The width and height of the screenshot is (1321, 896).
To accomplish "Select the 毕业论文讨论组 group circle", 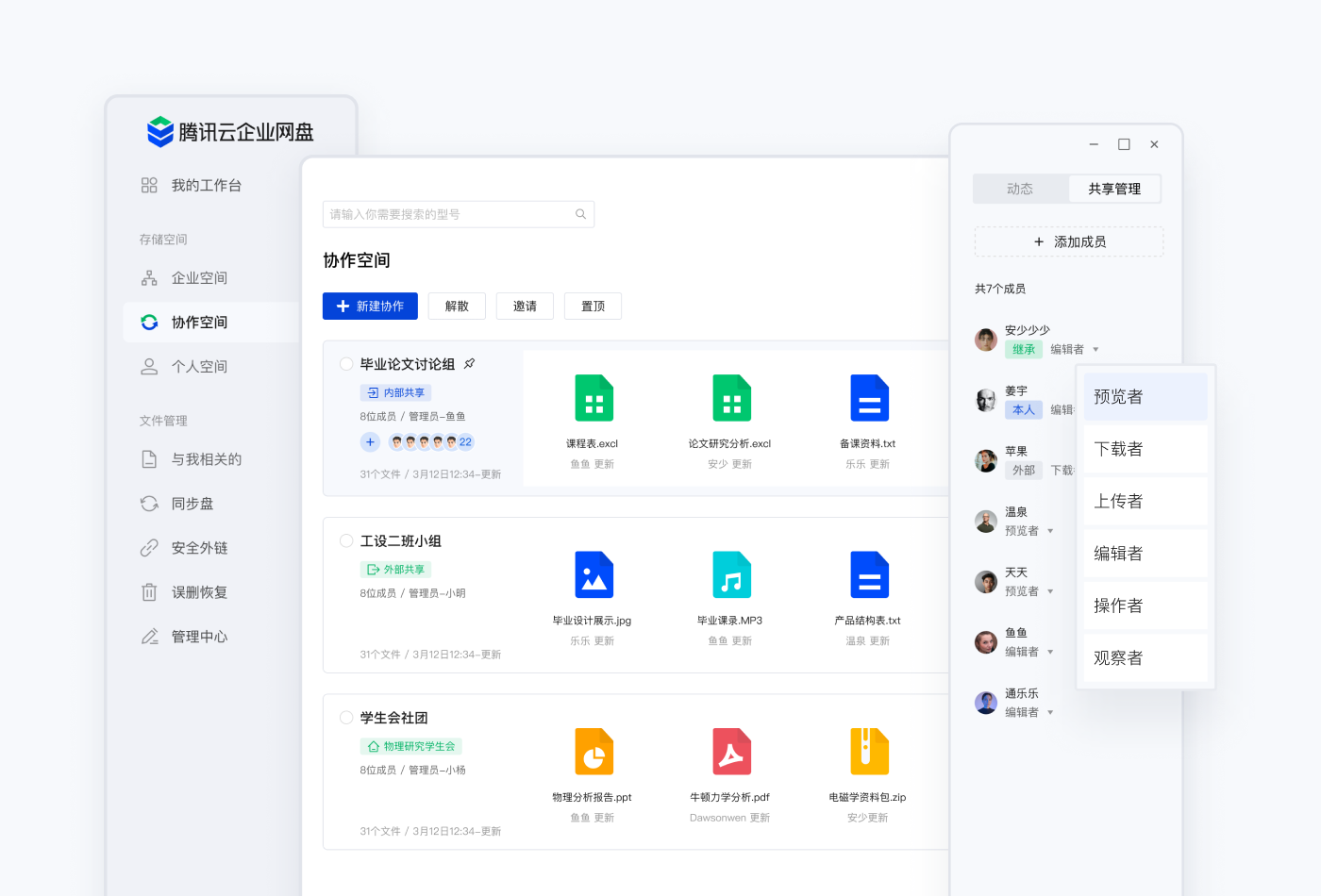I will tap(345, 363).
